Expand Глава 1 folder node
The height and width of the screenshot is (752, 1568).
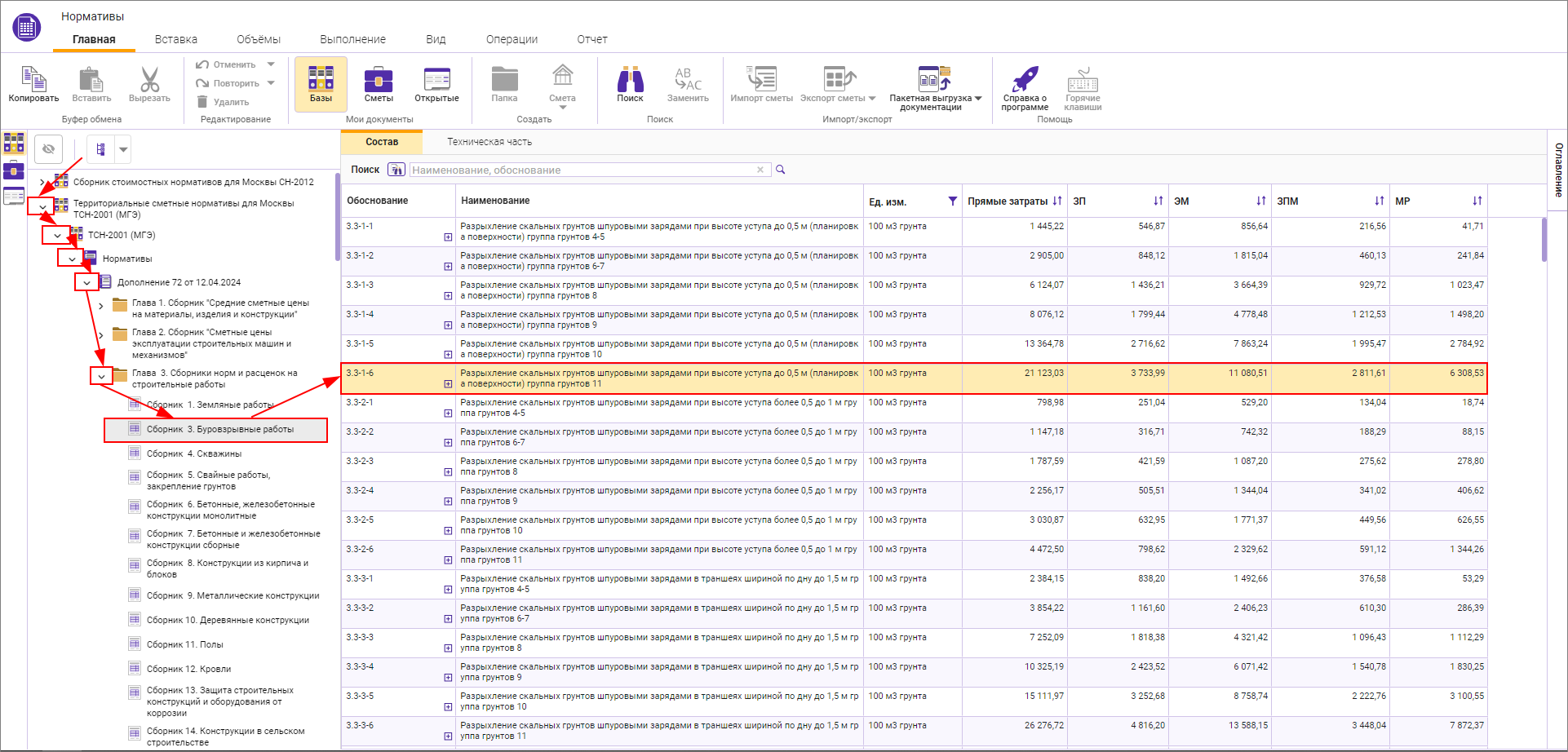click(x=101, y=307)
